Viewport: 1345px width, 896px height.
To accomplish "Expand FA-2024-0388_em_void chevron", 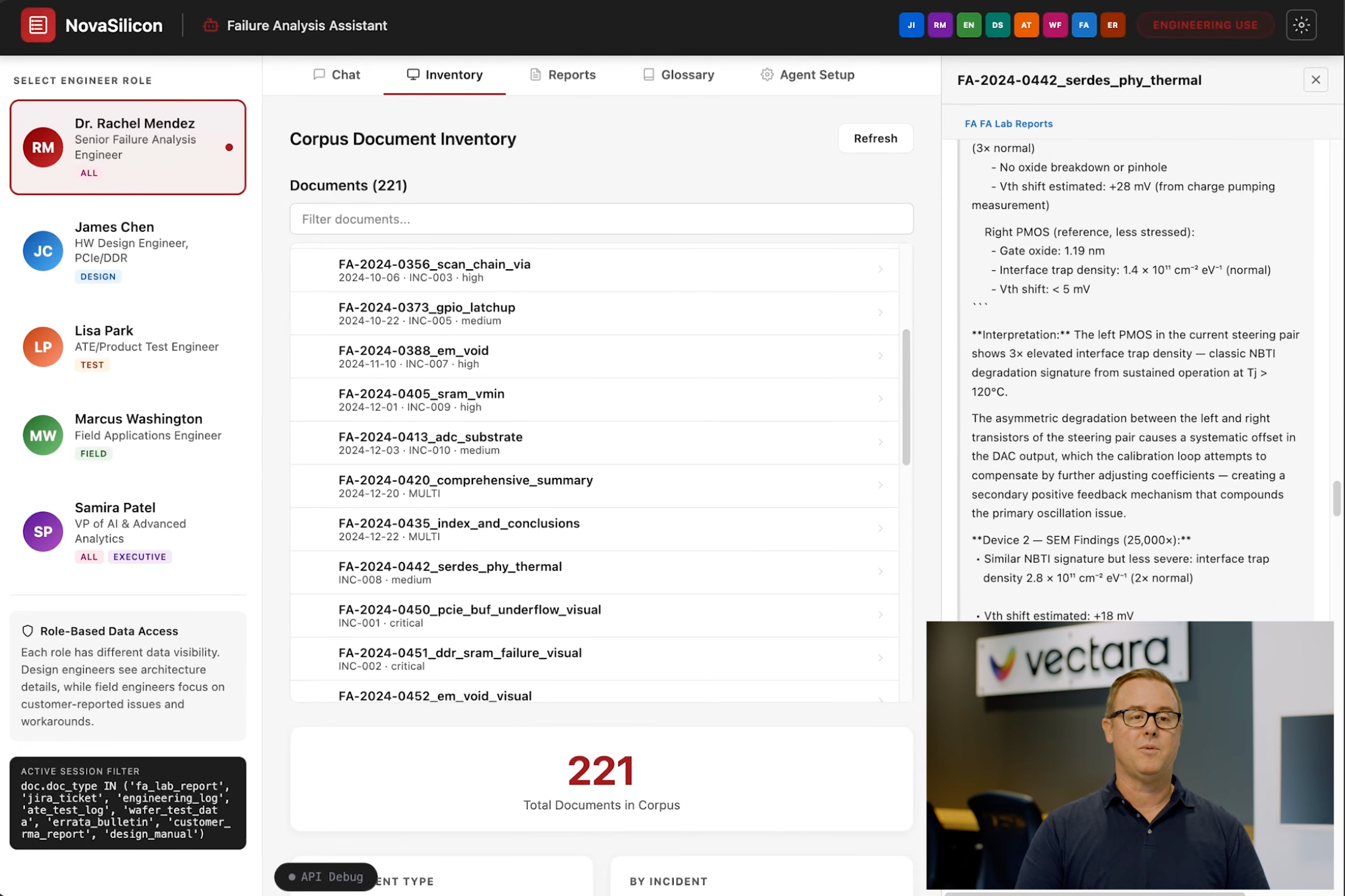I will point(880,356).
